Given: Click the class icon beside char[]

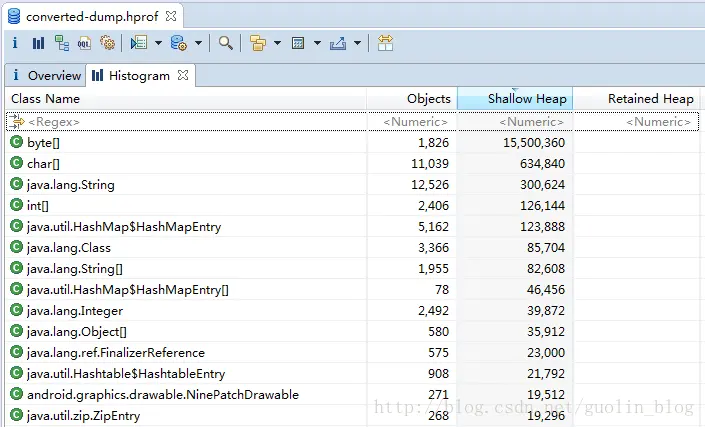Looking at the screenshot, I should (17, 163).
